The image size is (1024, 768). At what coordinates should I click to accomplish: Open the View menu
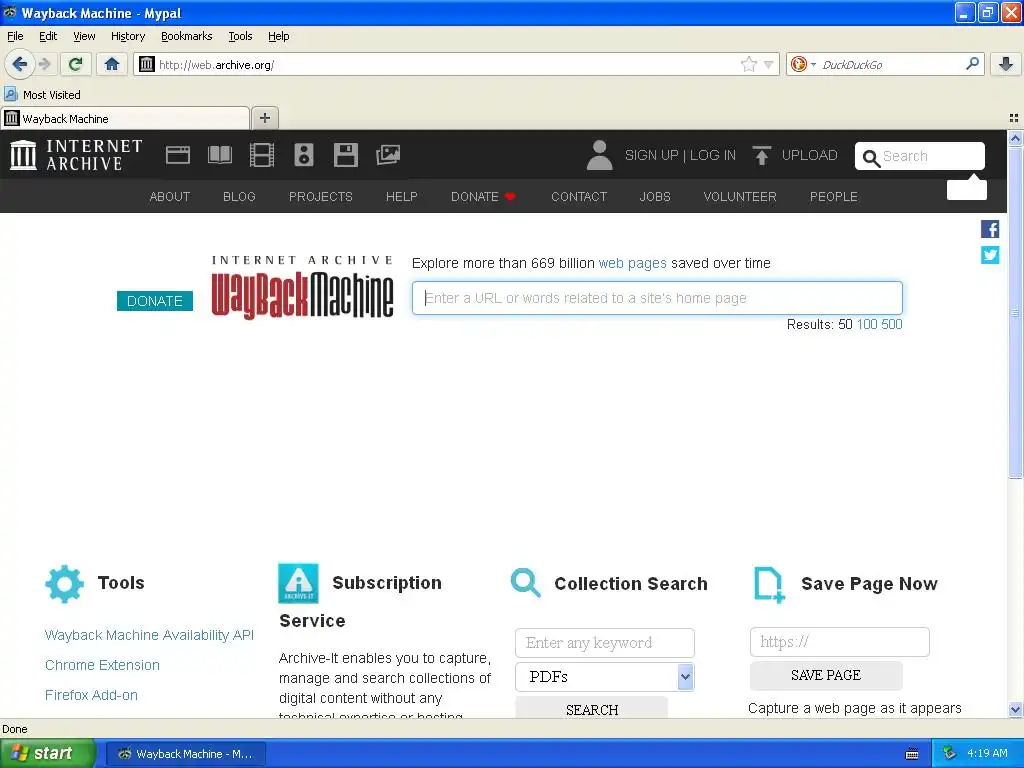84,36
